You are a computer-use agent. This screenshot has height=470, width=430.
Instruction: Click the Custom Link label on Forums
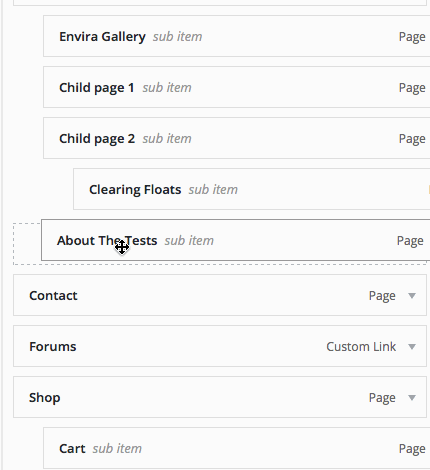[361, 347]
